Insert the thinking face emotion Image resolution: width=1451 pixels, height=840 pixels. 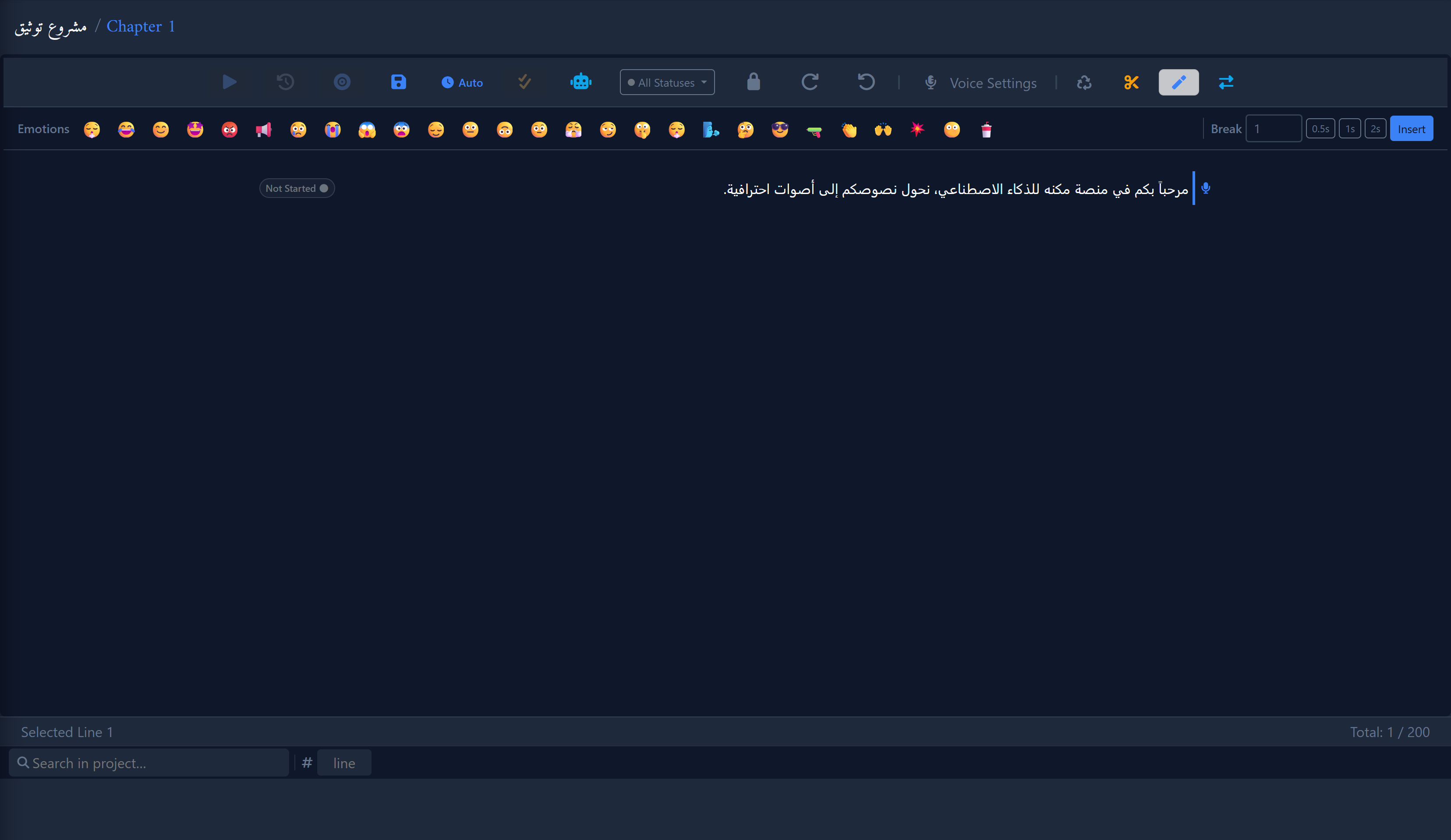[x=745, y=130]
